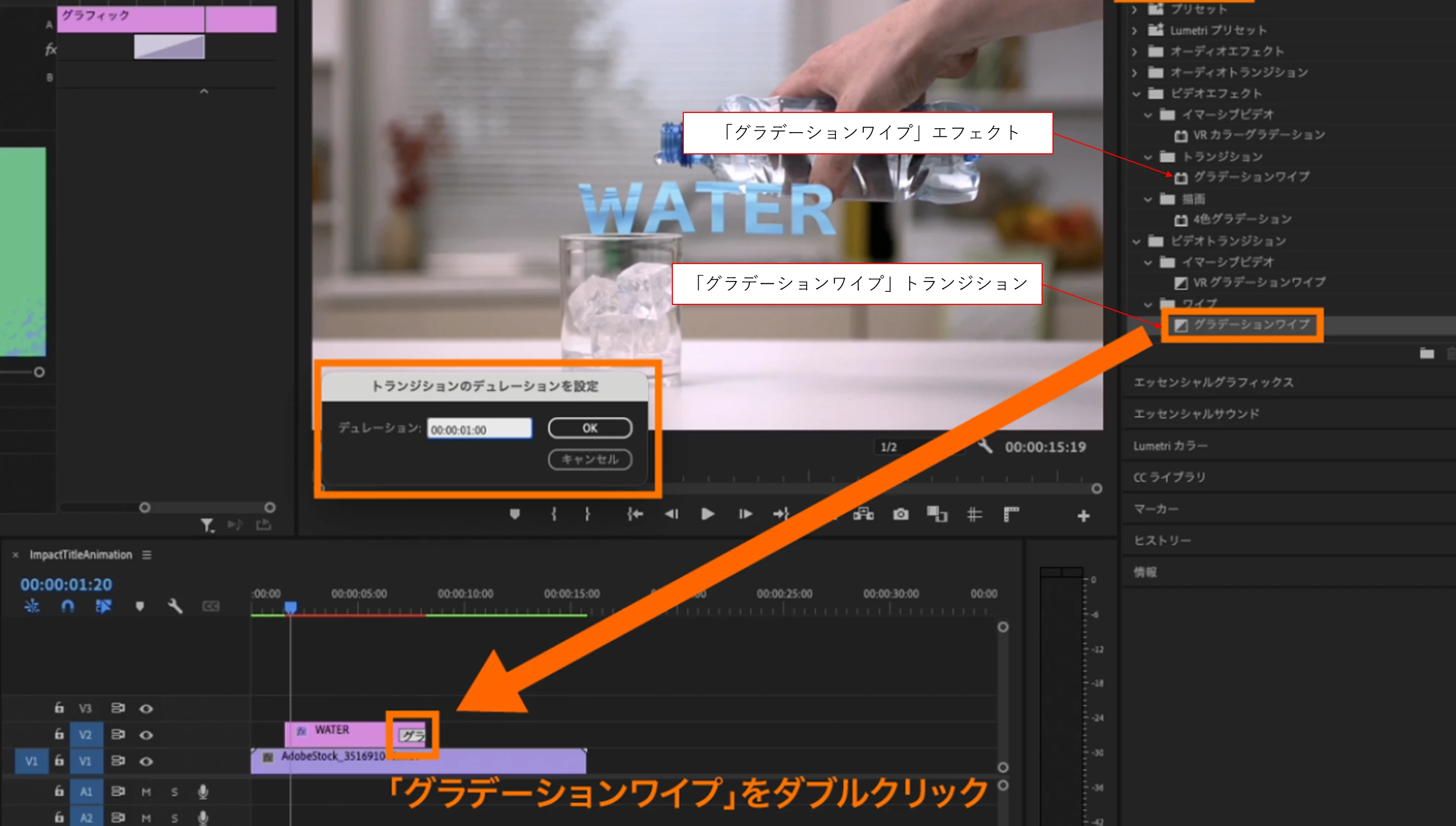Click the Step Forward One Frame button

pyautogui.click(x=745, y=514)
